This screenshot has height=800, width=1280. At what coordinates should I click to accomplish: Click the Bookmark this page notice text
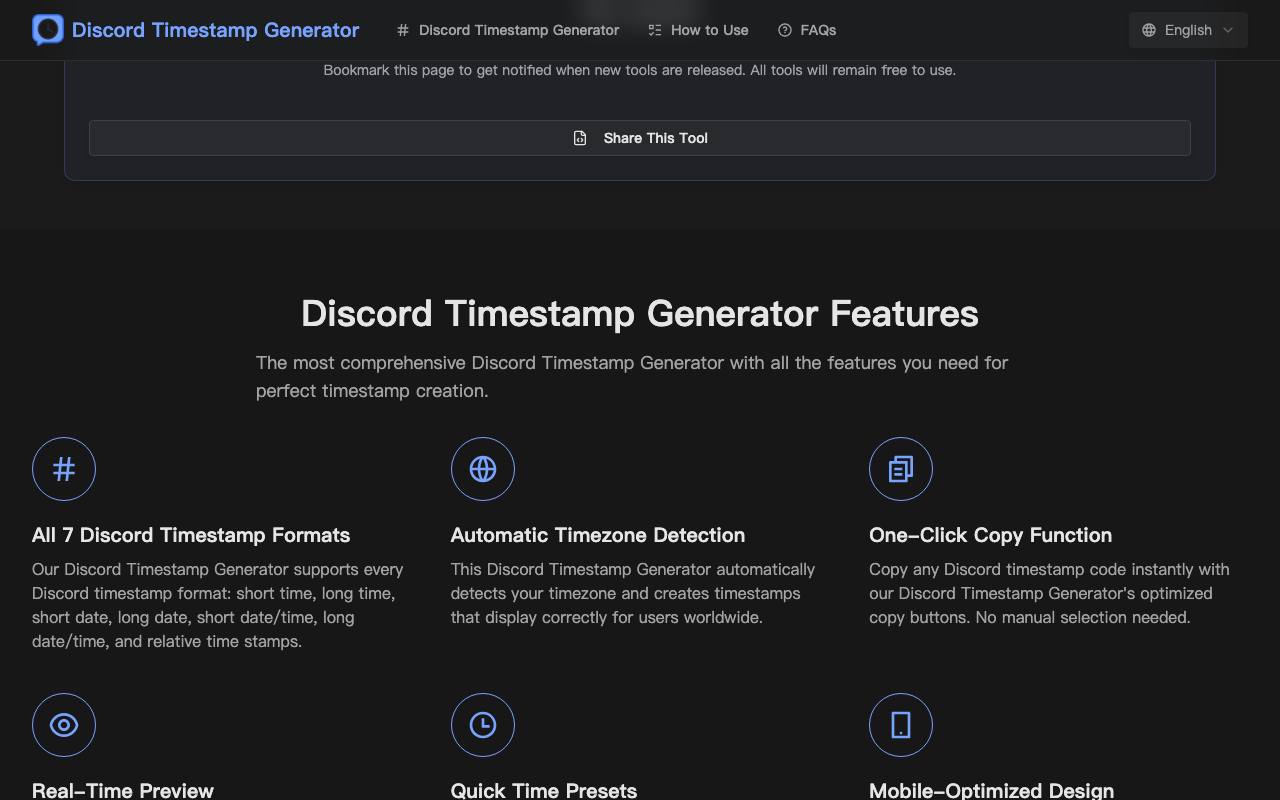(640, 70)
